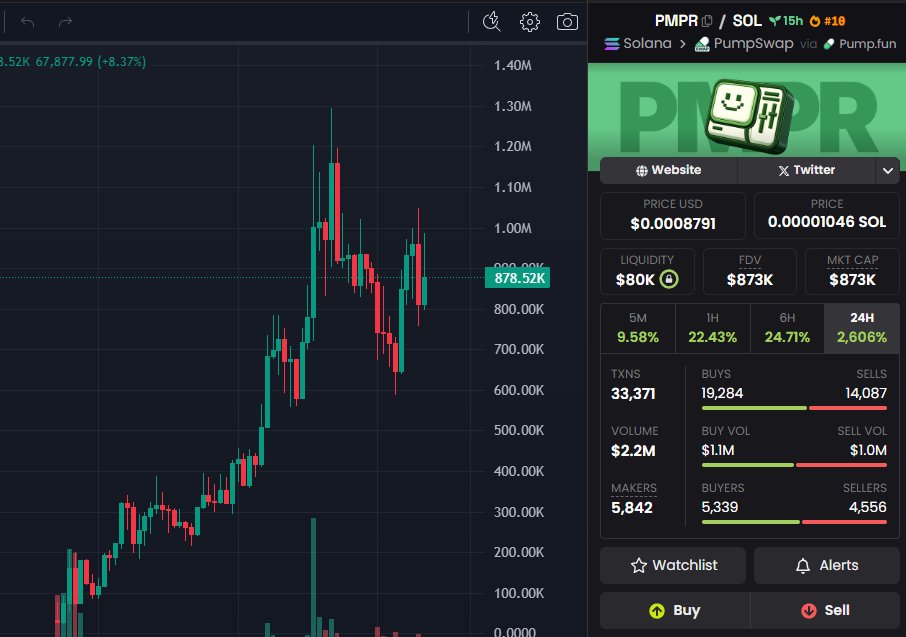This screenshot has height=637, width=906.
Task: Click the BUYS 19,284 value
Action: 722,394
